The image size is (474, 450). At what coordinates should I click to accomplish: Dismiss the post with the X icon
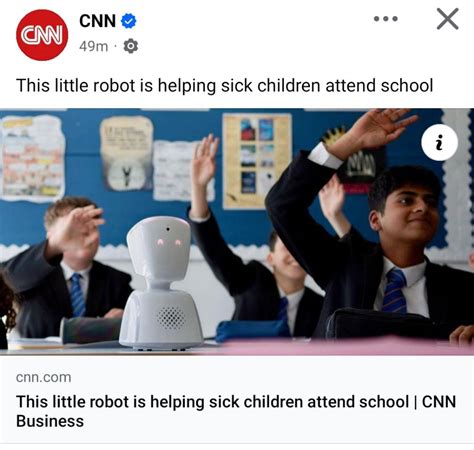pos(448,19)
